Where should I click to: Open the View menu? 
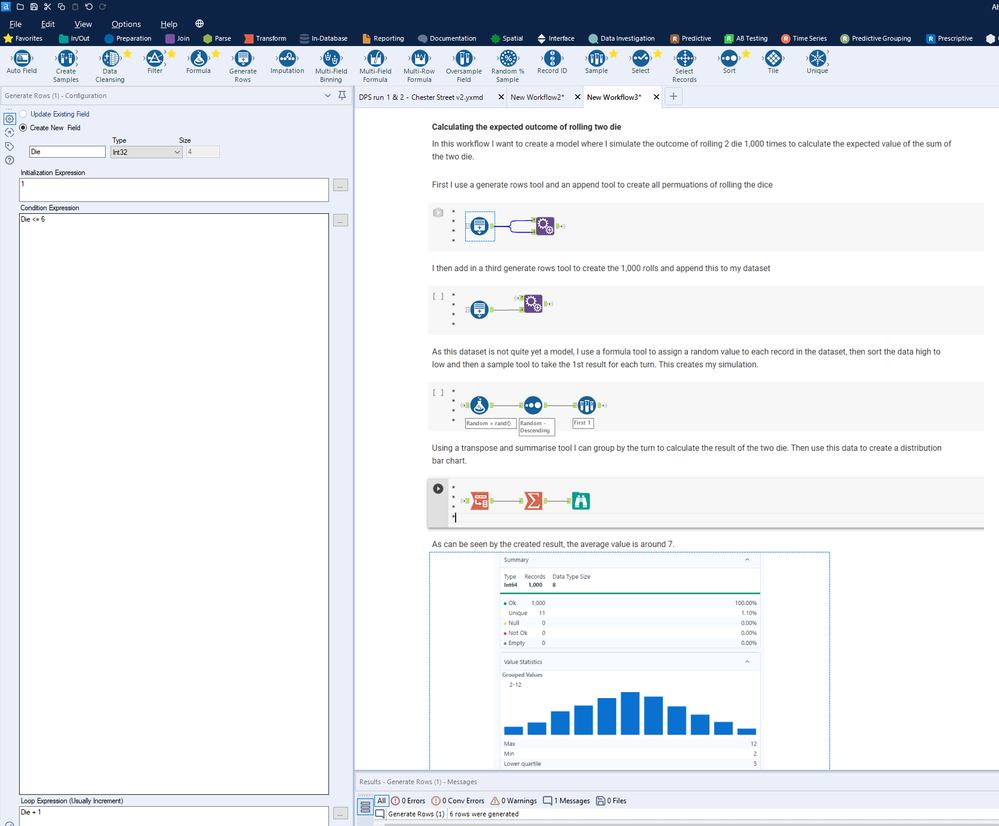83,24
